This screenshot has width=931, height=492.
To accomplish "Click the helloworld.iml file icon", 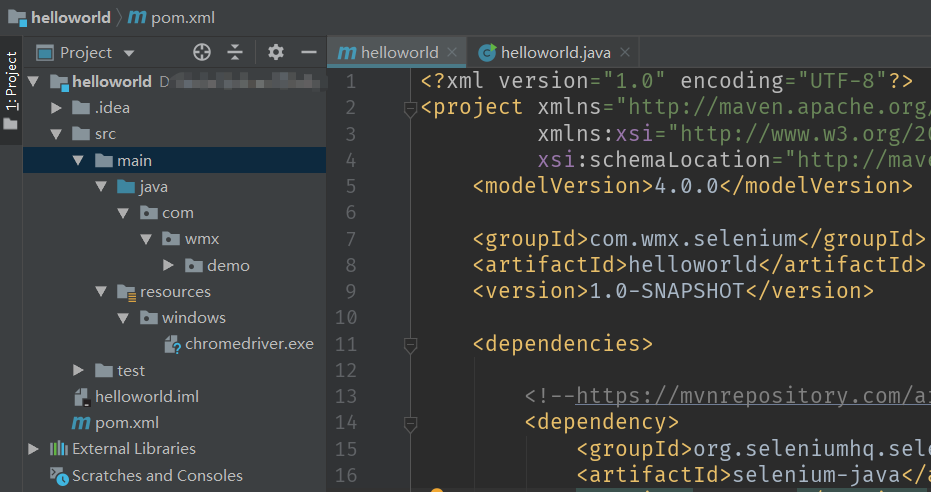I will point(81,396).
